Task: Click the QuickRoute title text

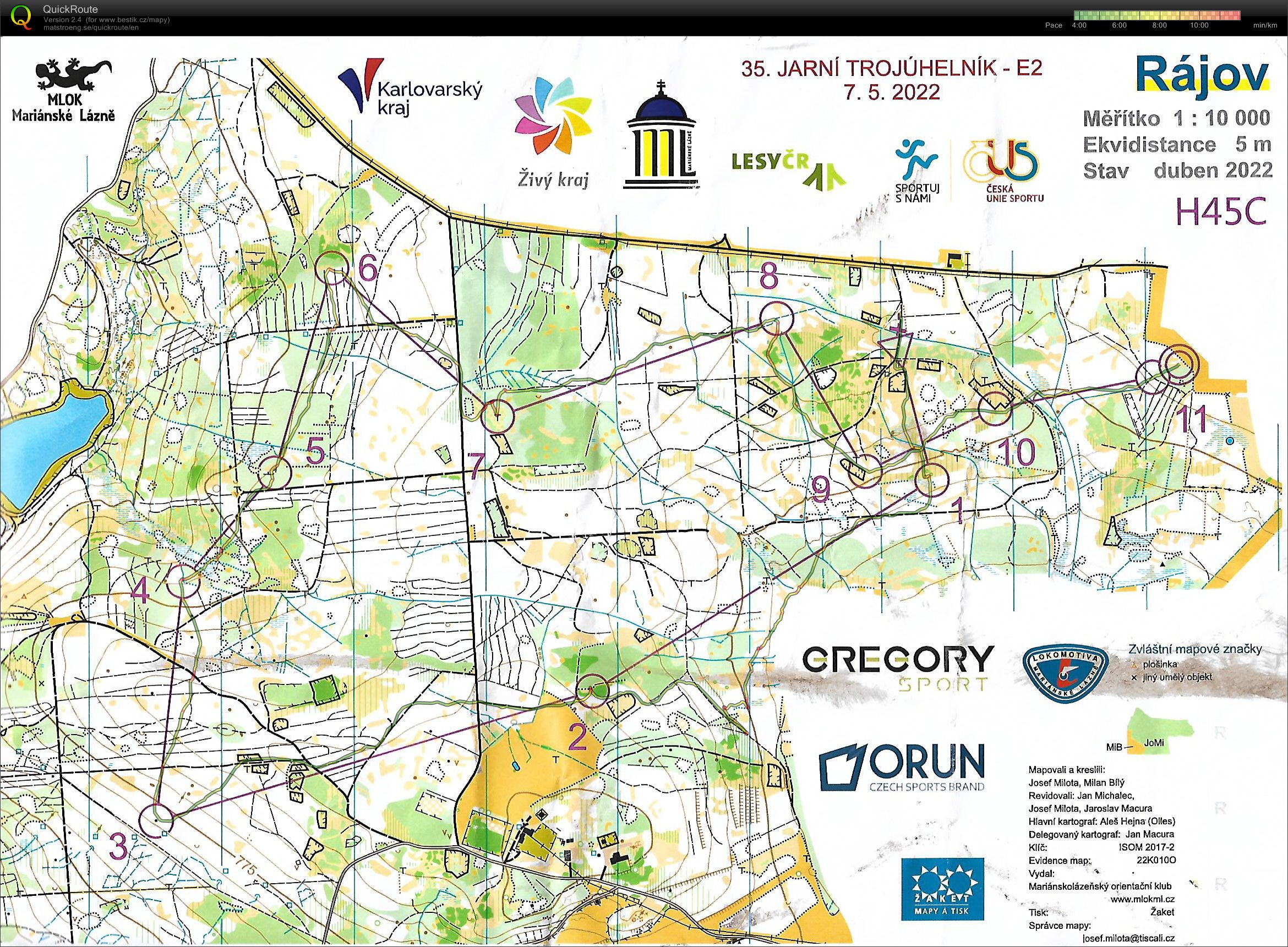Action: coord(70,10)
